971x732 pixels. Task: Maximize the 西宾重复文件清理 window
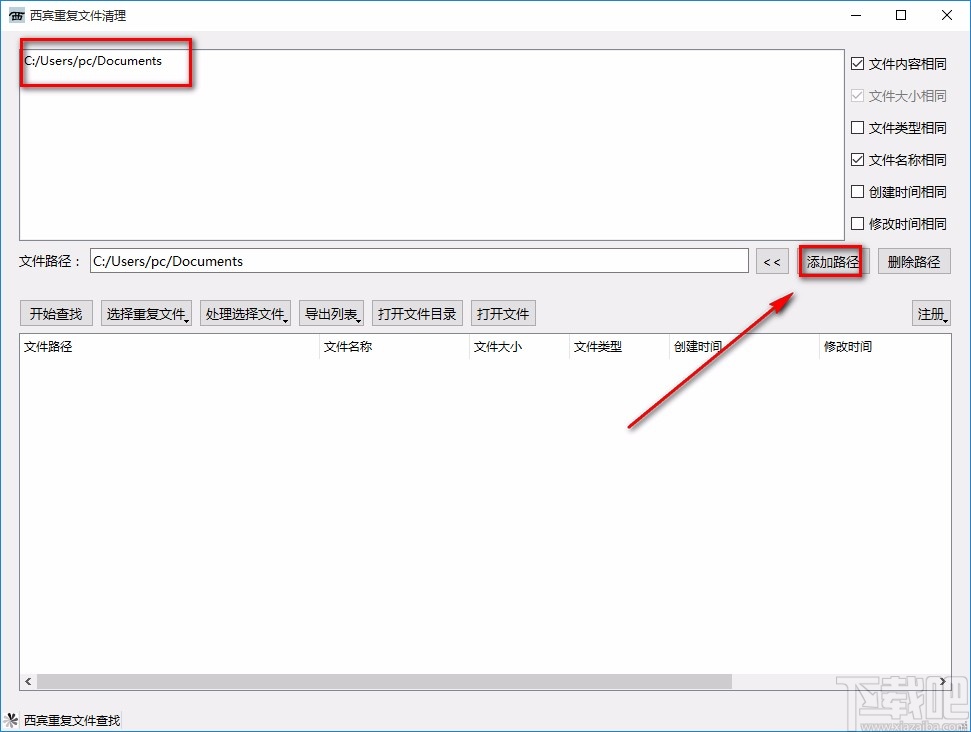(x=902, y=15)
